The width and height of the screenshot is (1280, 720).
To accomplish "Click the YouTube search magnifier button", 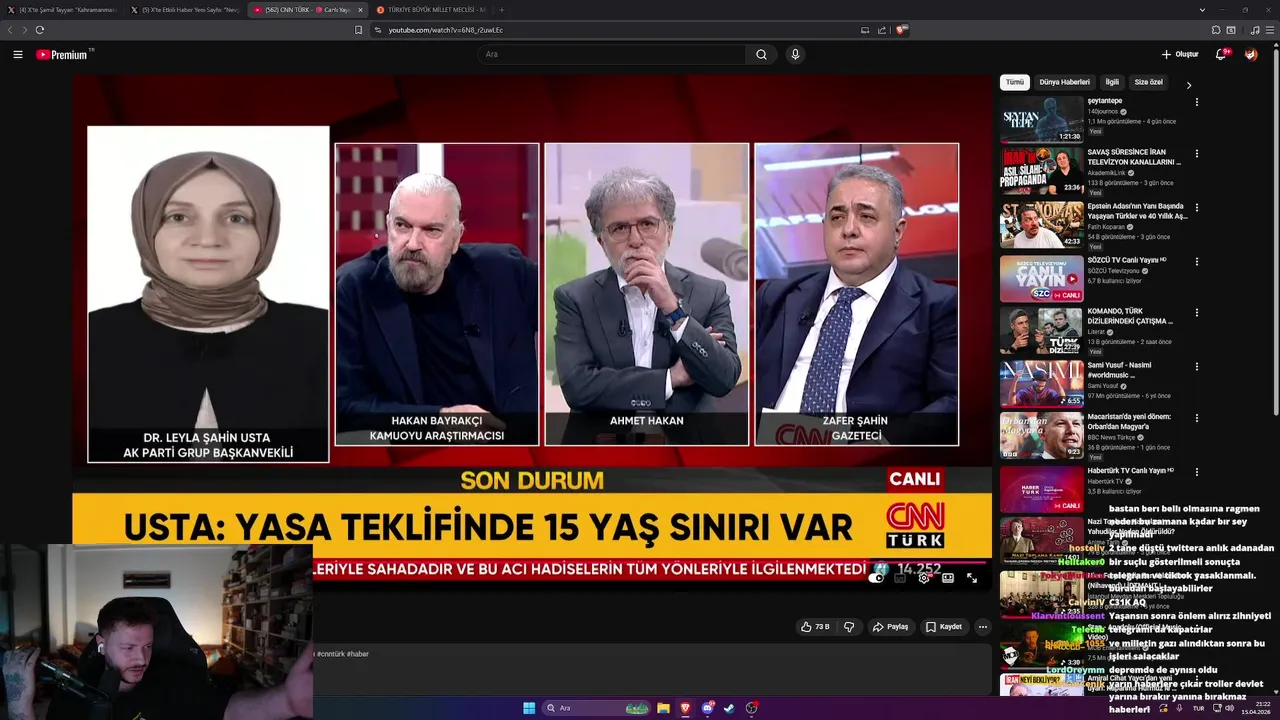I will (x=761, y=54).
